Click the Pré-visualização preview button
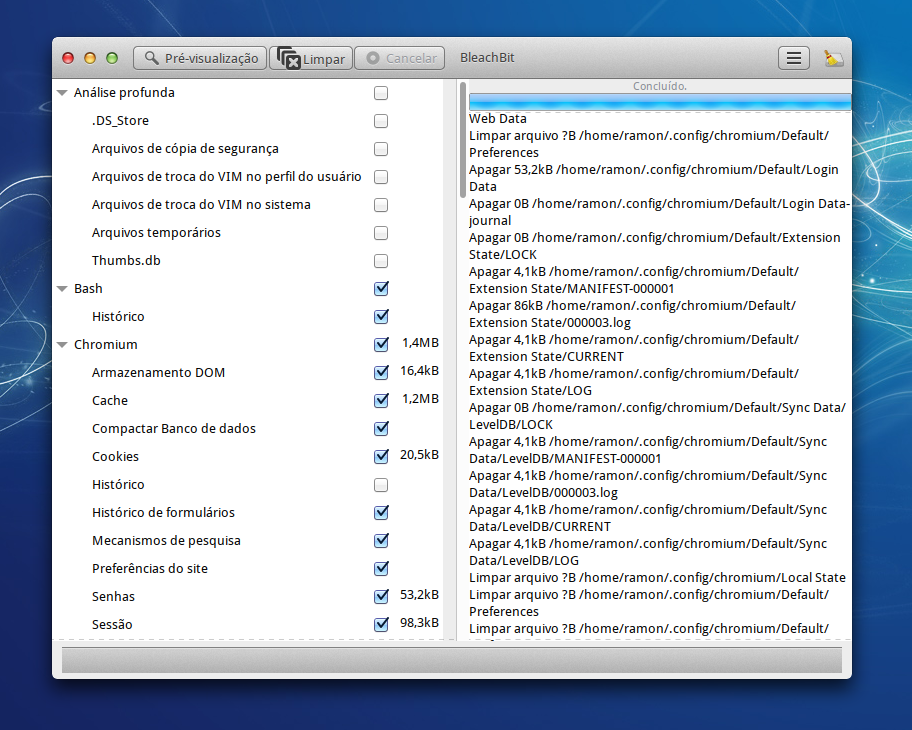912x730 pixels. pyautogui.click(x=200, y=58)
